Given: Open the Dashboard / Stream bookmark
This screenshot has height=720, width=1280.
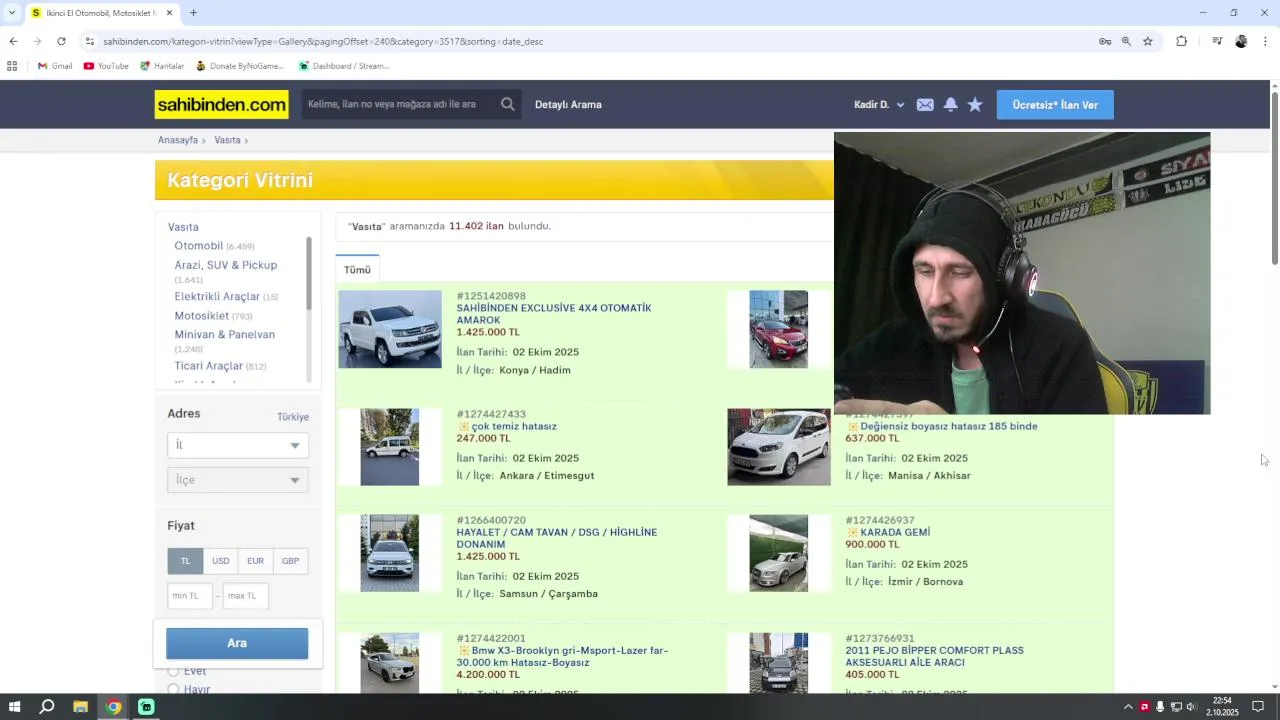Looking at the screenshot, I should 344,66.
